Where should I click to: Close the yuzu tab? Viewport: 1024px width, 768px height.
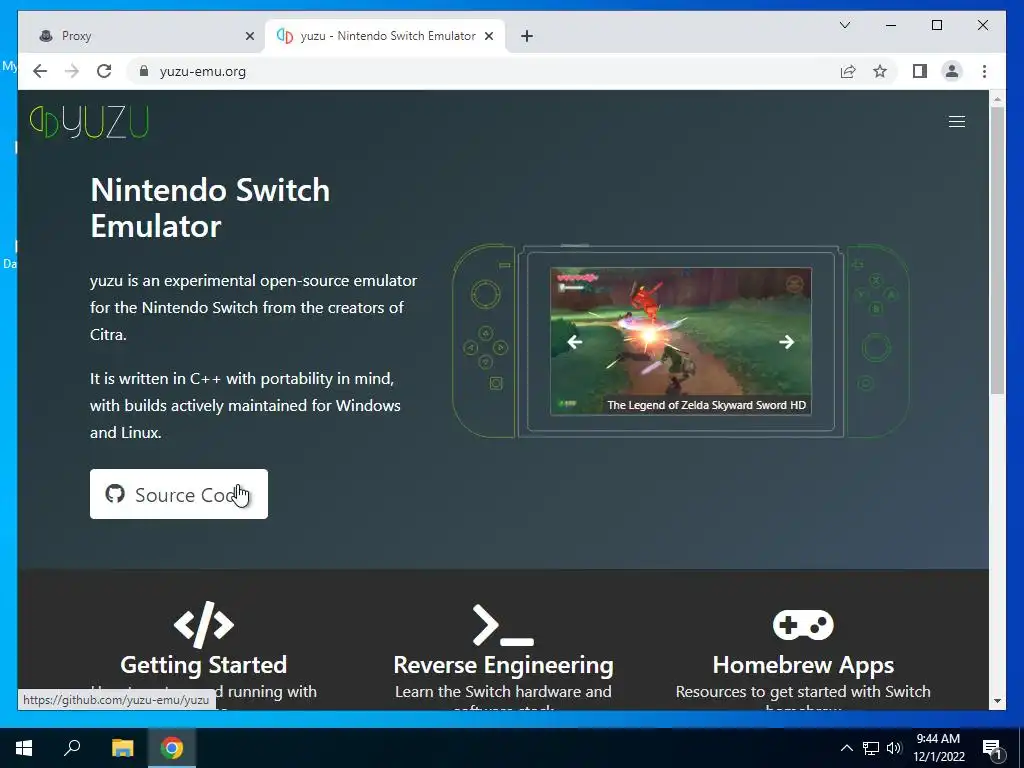[488, 36]
